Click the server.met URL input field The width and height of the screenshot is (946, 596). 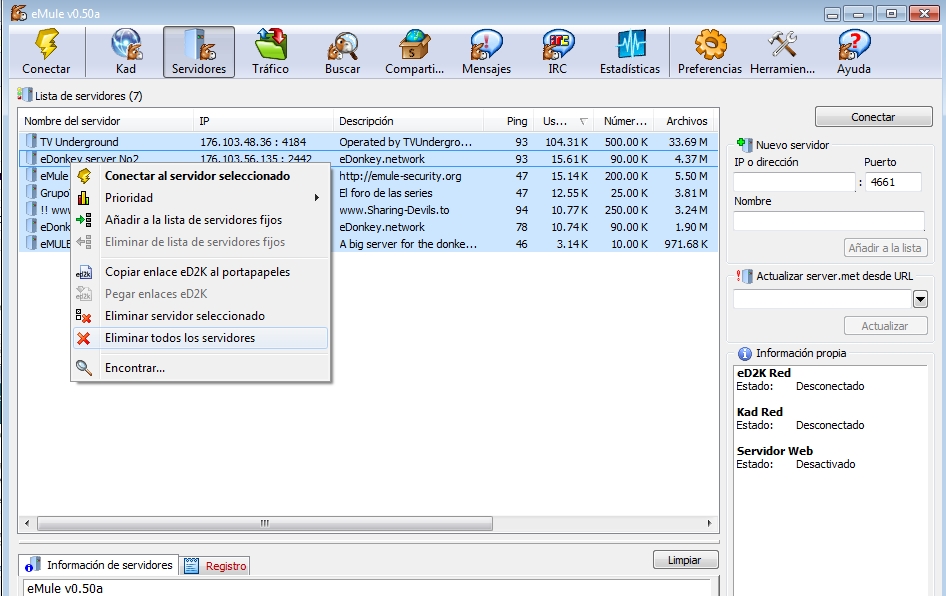click(822, 299)
